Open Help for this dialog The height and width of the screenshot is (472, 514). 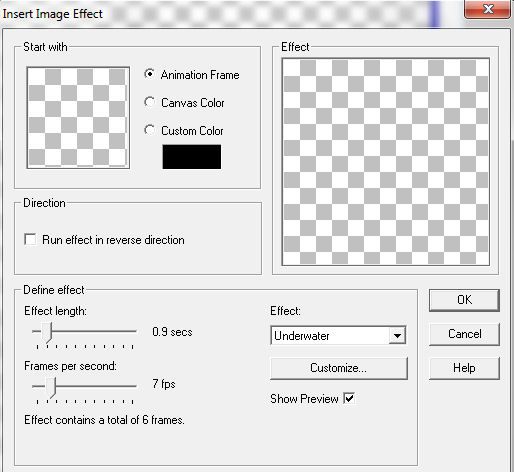[x=464, y=368]
